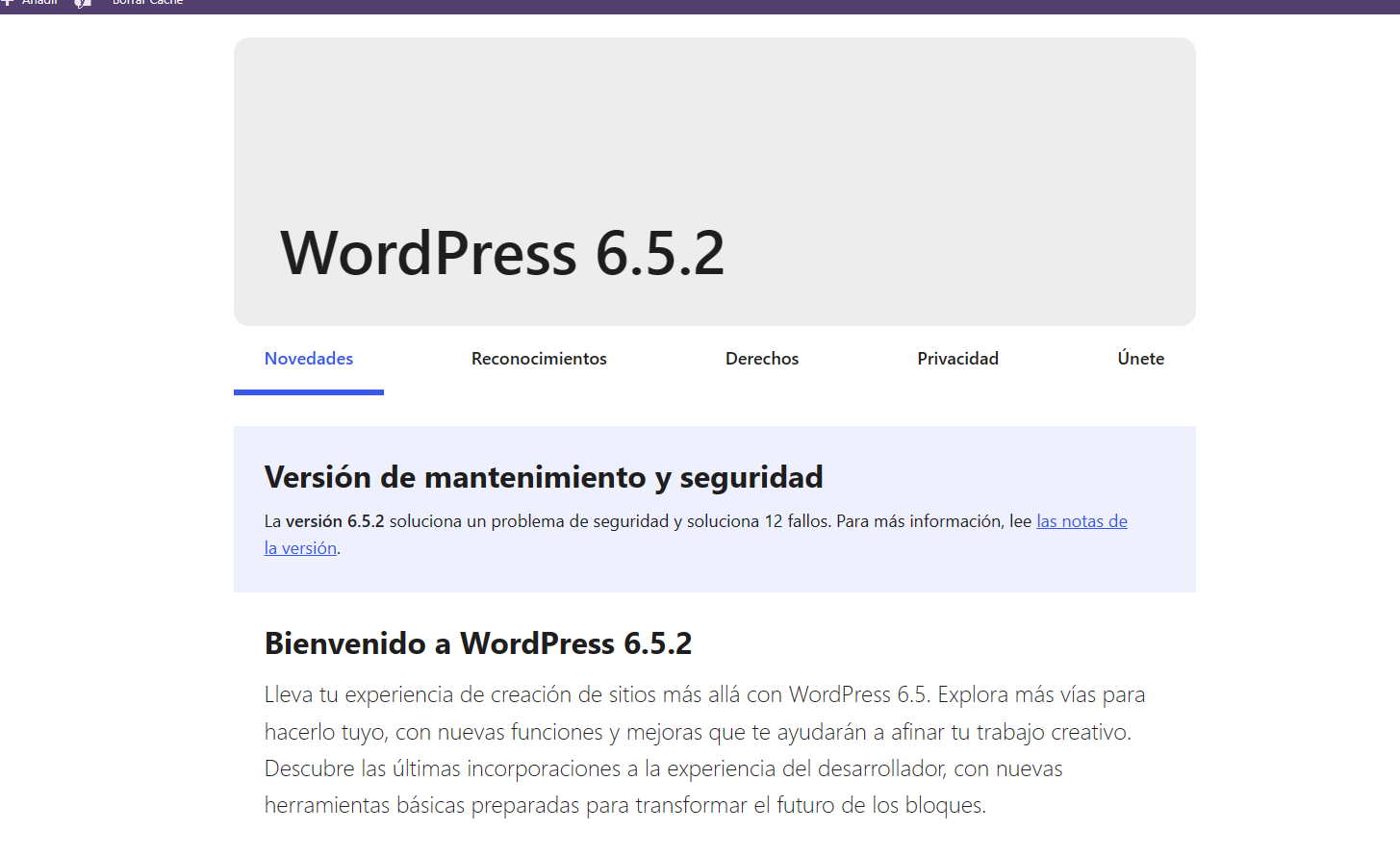Click the 'Versión de mantenimiento y seguridad' heading

pyautogui.click(x=544, y=477)
